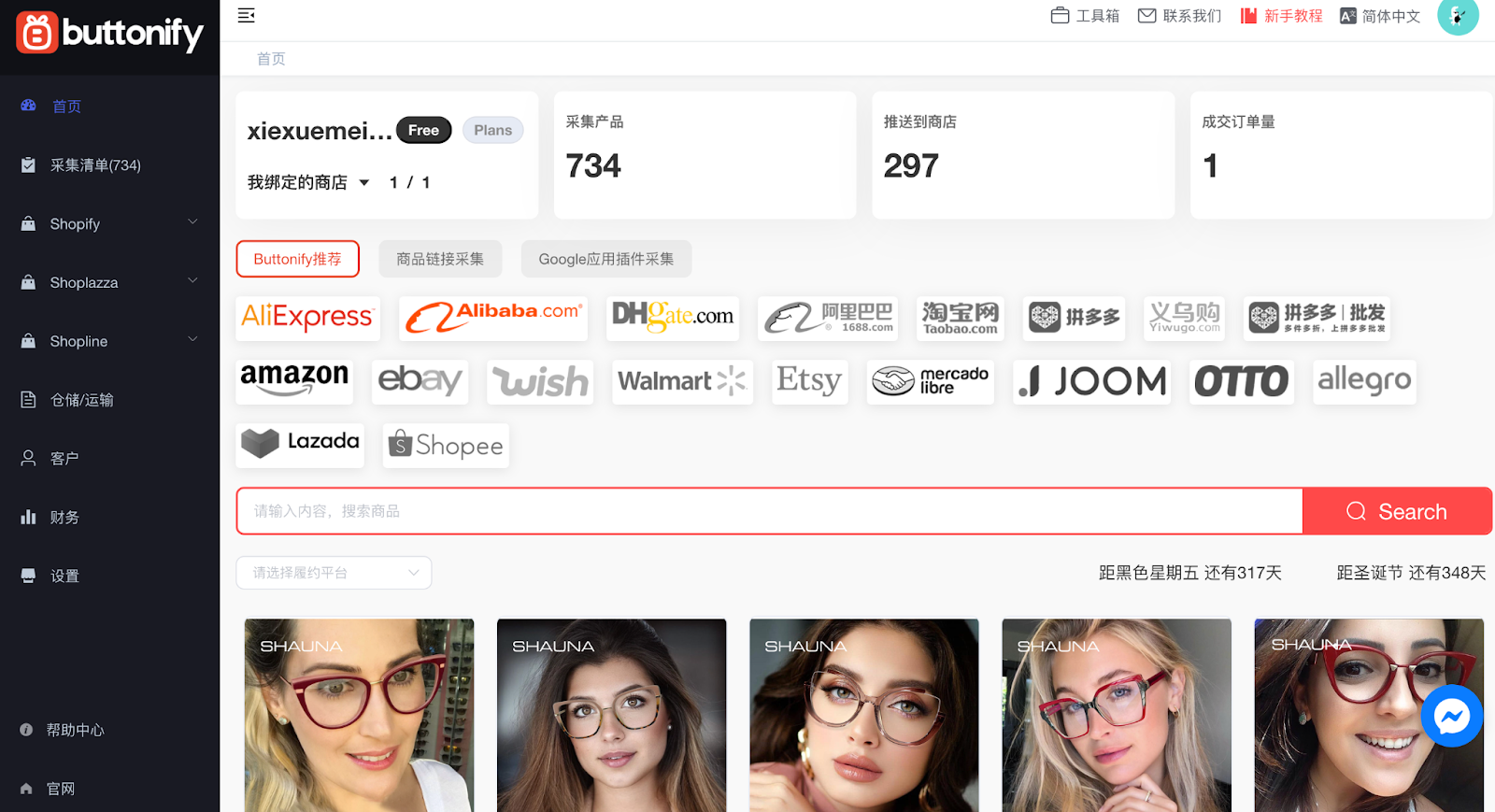Open 工具箱 toolbox in top bar
Viewport: 1495px width, 812px height.
(1085, 16)
